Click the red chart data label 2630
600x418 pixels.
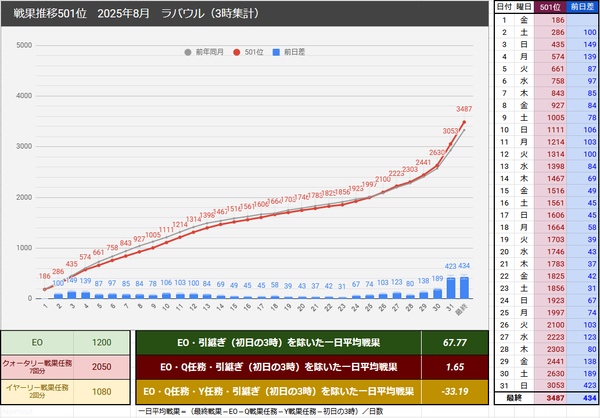click(437, 153)
